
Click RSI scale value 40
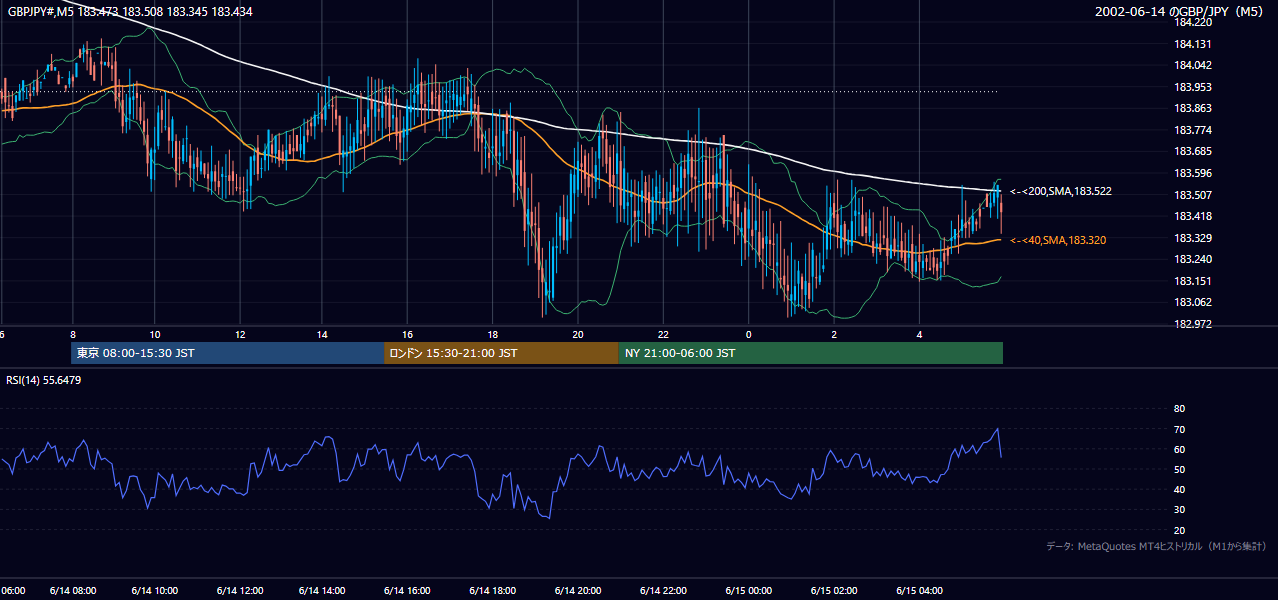(x=1179, y=490)
